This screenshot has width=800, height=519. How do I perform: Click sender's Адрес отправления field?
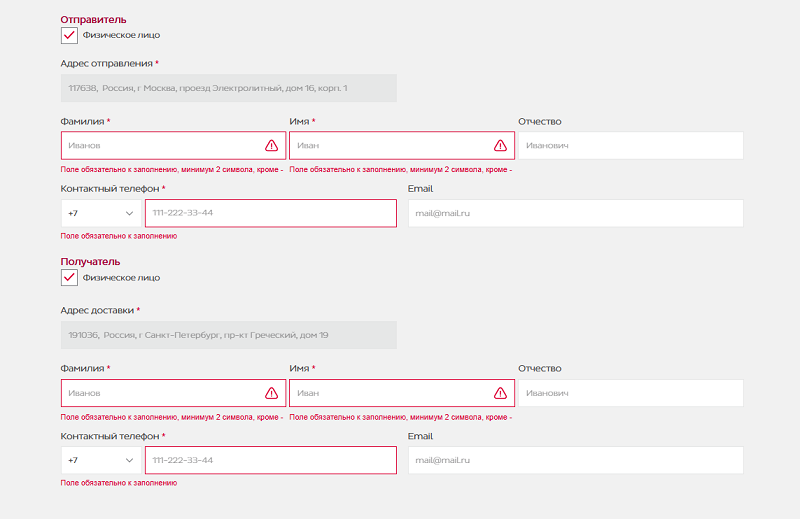tap(228, 88)
